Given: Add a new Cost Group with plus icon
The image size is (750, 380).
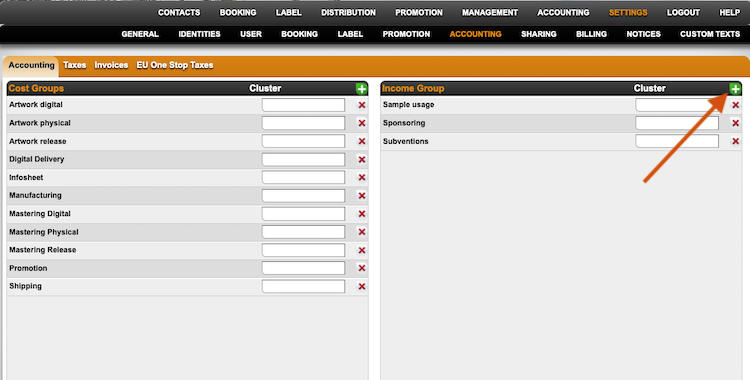Looking at the screenshot, I should (x=362, y=89).
